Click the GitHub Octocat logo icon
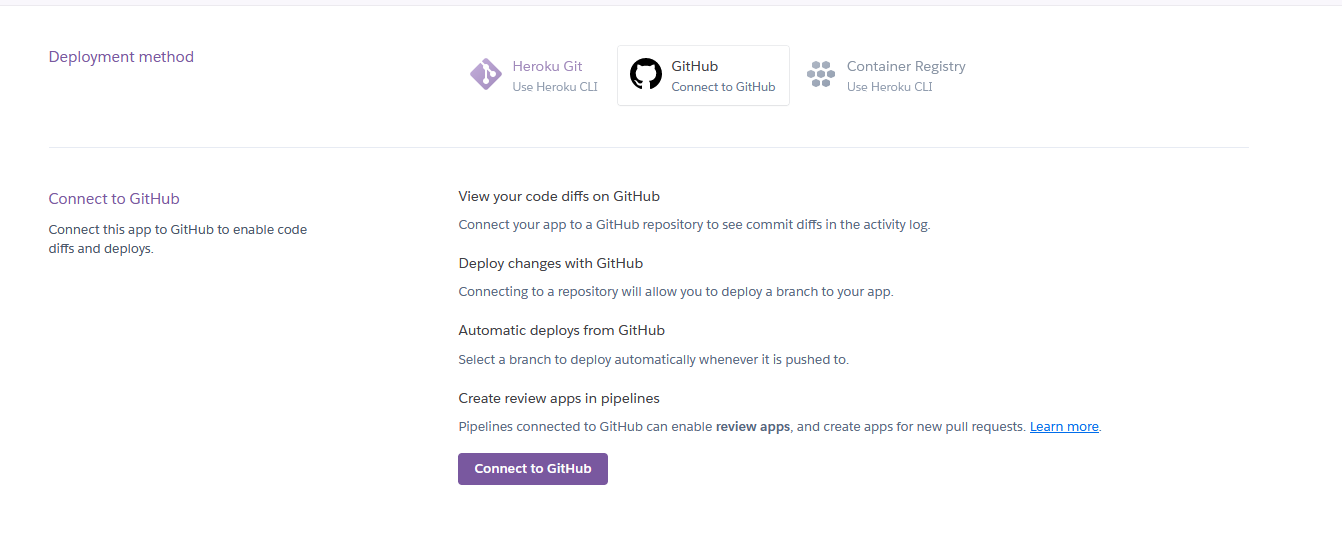This screenshot has height=543, width=1342. (x=646, y=74)
